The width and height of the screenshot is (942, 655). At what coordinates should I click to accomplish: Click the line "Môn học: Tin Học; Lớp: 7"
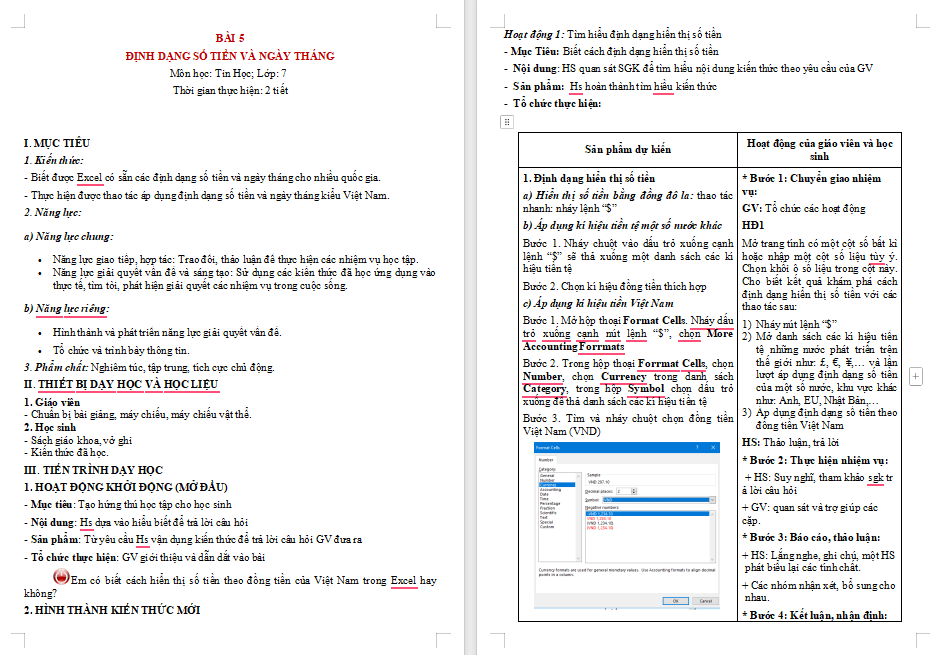click(228, 73)
